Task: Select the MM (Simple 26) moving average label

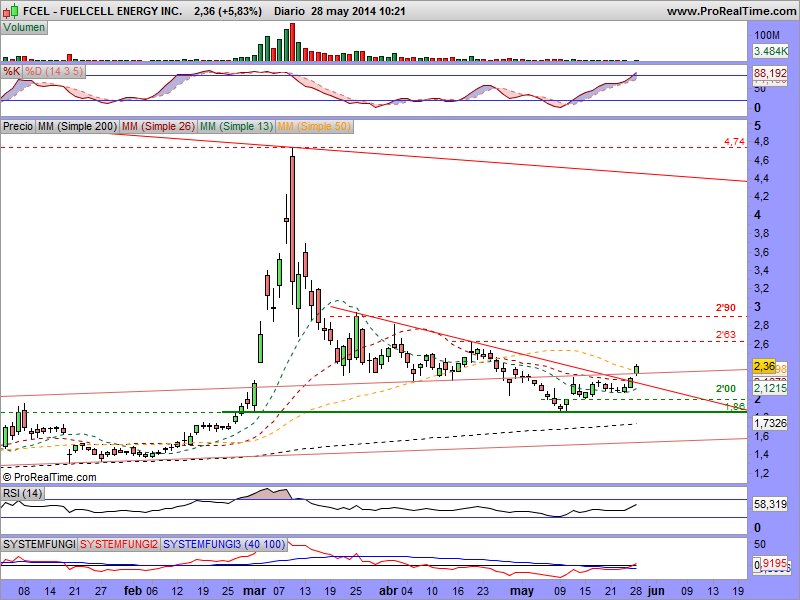Action: click(158, 126)
